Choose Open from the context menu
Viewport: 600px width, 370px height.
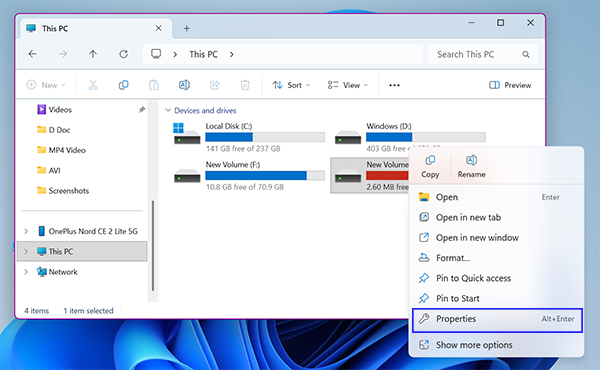497,197
